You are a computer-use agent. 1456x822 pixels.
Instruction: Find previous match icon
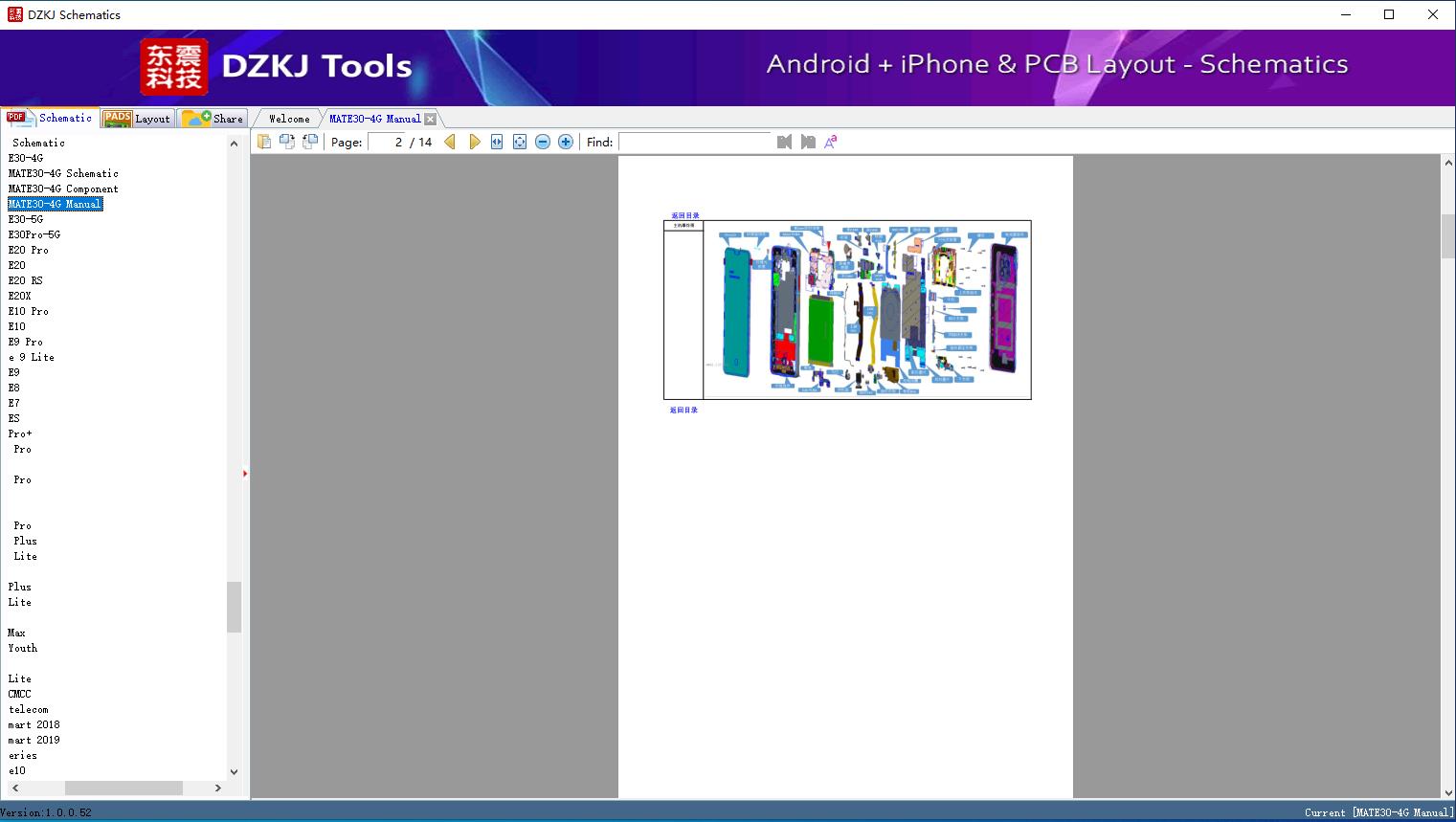785,142
